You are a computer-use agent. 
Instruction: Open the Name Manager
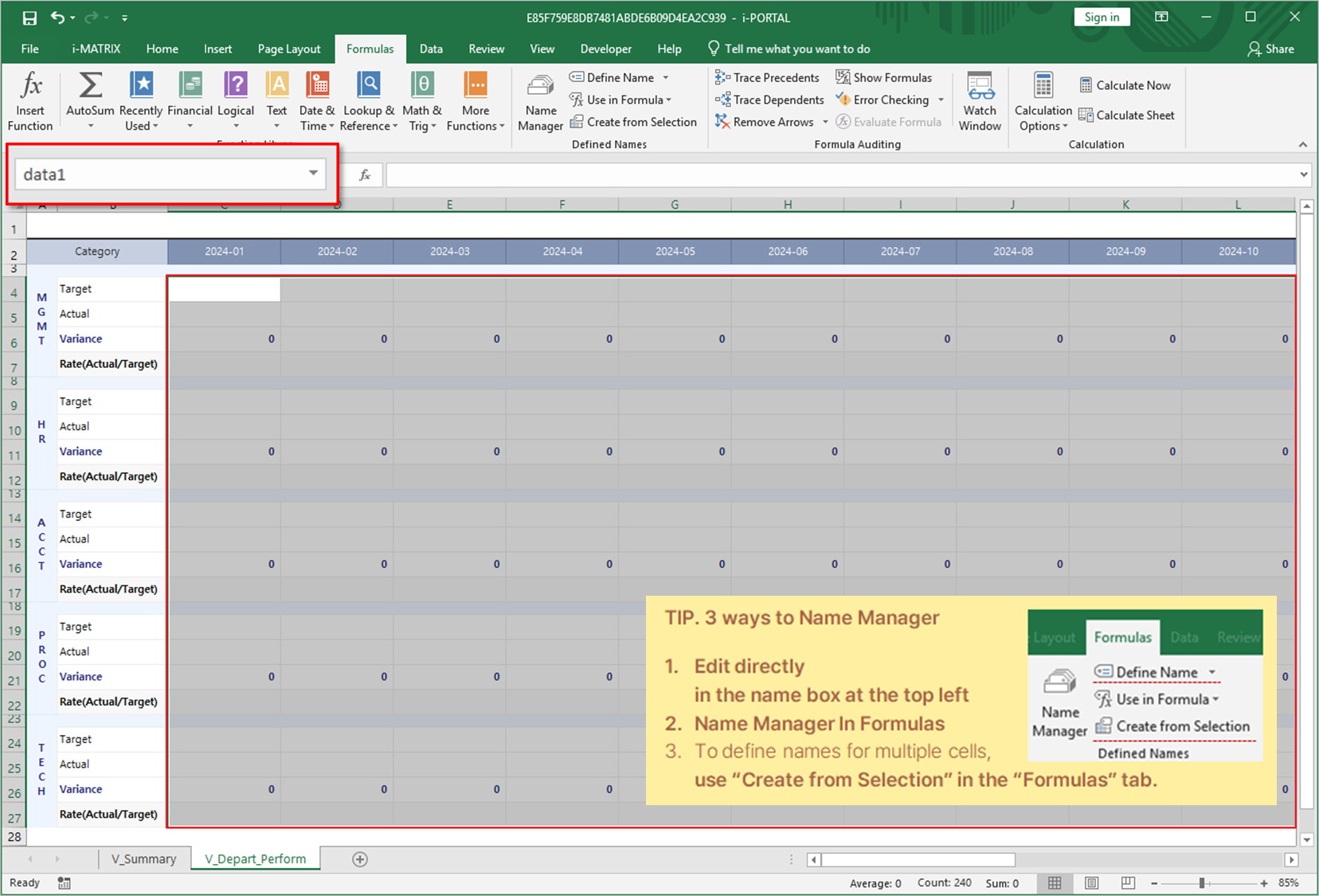click(x=540, y=98)
